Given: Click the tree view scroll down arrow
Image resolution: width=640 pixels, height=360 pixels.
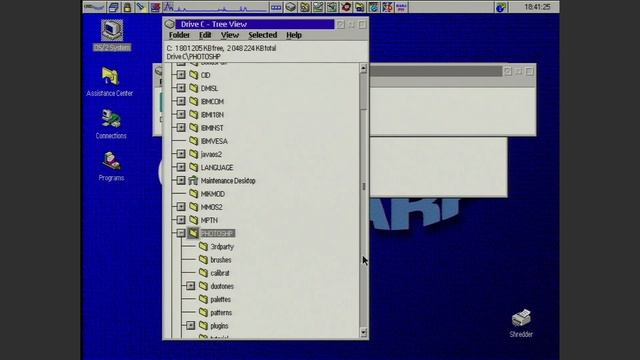Looking at the screenshot, I should [364, 332].
